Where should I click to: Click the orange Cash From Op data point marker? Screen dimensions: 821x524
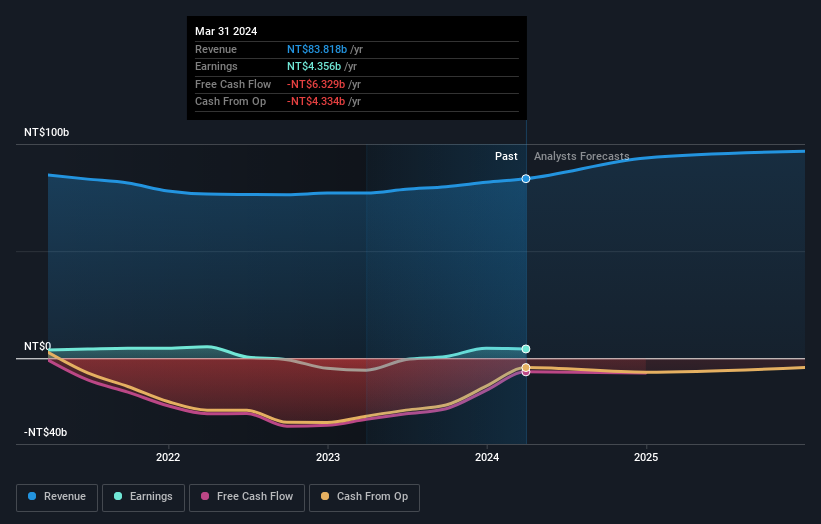coord(526,367)
